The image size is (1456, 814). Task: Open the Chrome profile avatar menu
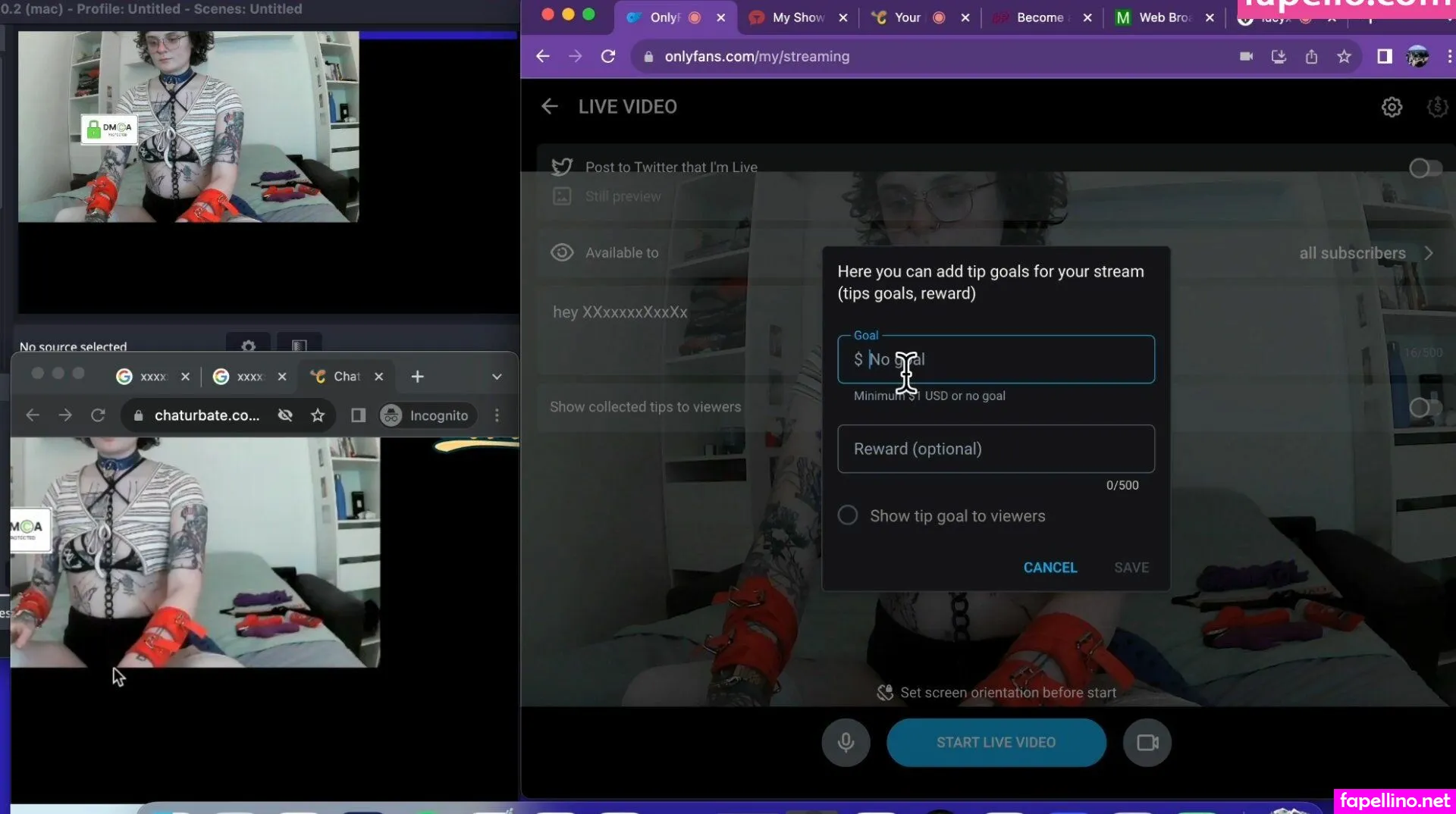(1417, 56)
